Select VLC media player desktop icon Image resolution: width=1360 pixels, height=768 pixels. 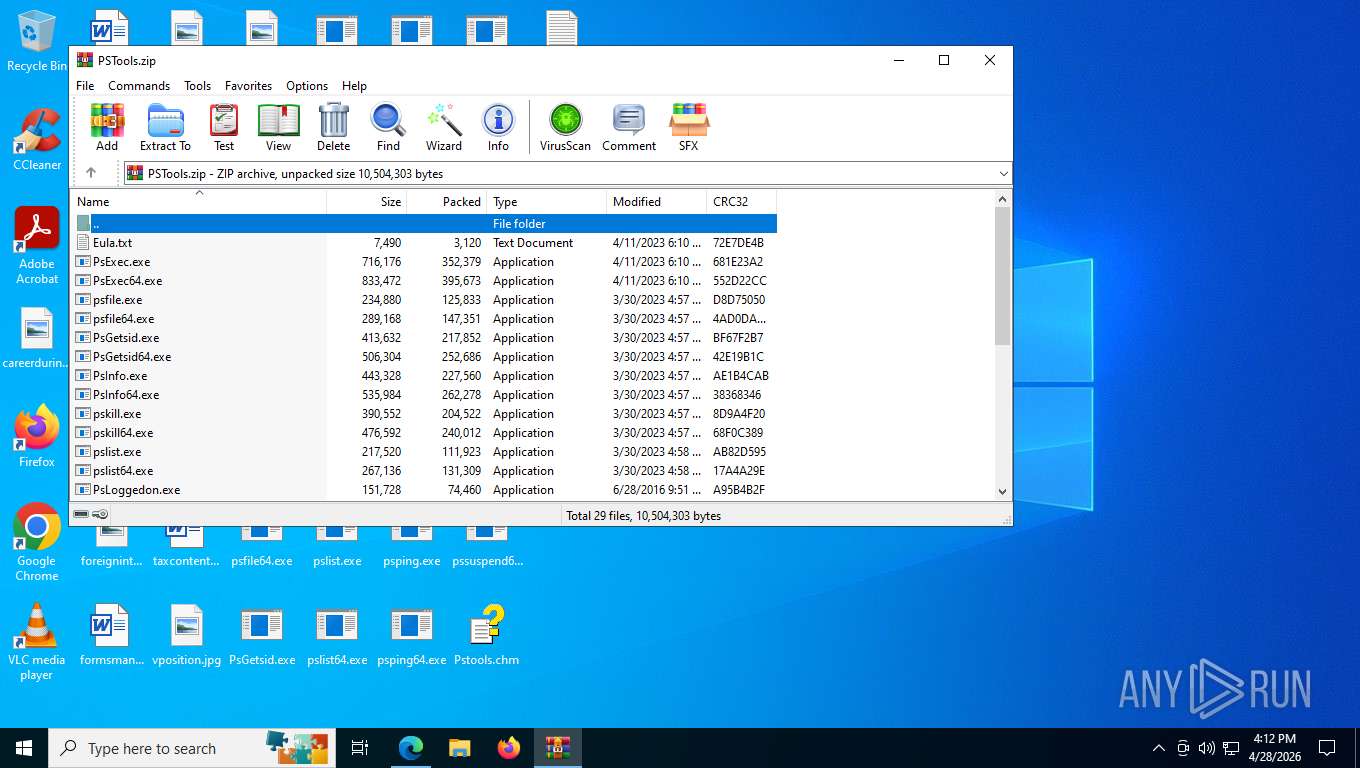point(37,642)
